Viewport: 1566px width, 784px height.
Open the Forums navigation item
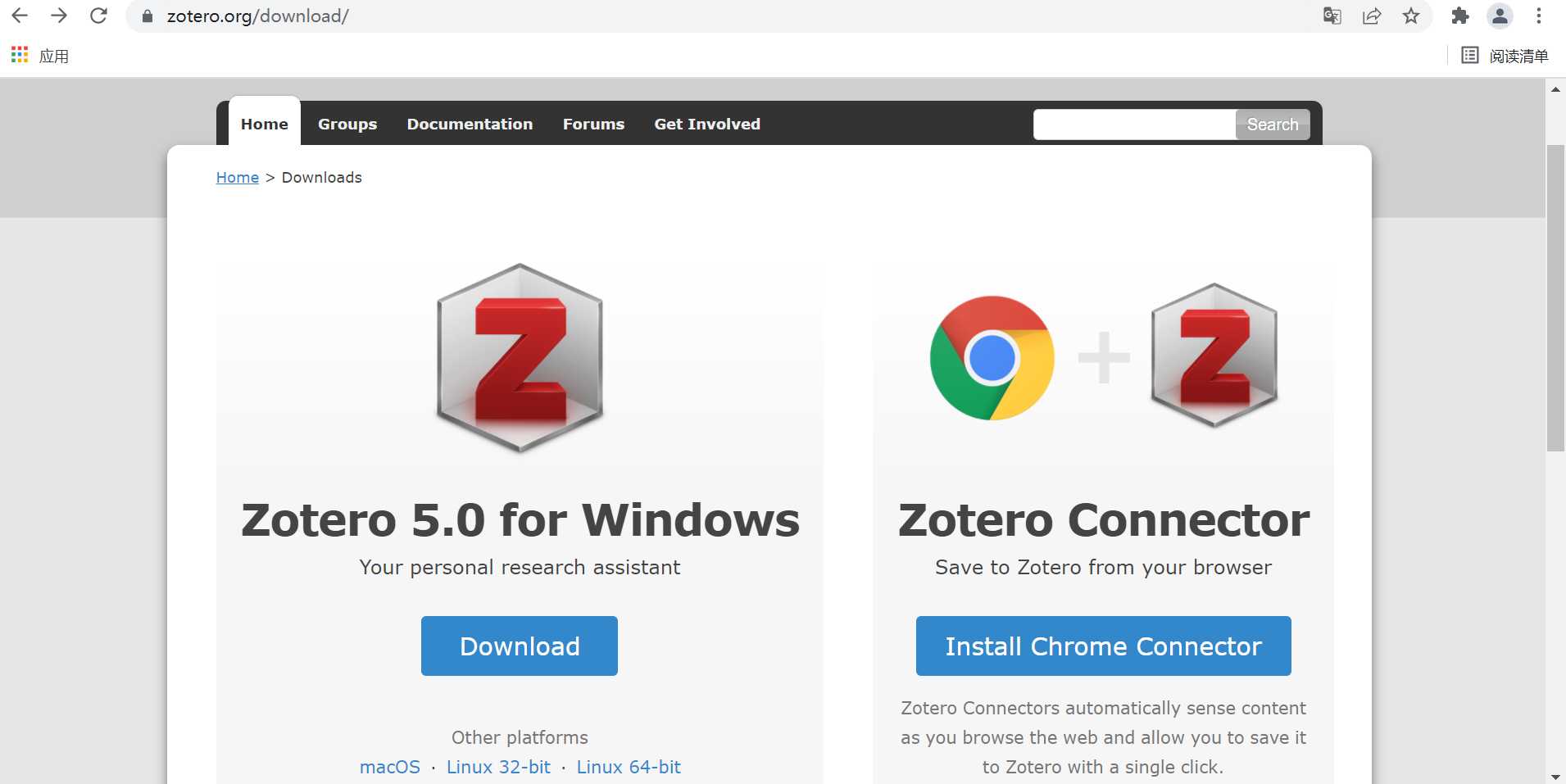(593, 124)
